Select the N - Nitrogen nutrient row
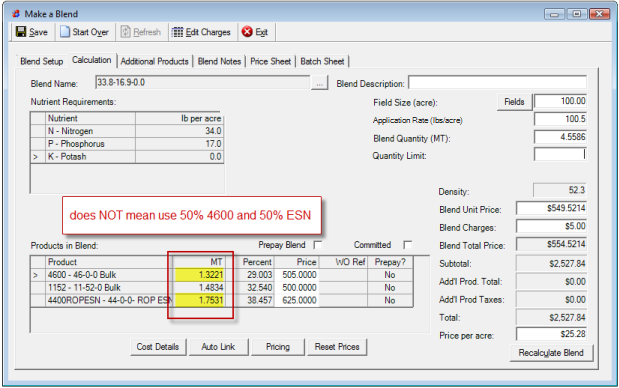This screenshot has width=619, height=388. [127, 131]
